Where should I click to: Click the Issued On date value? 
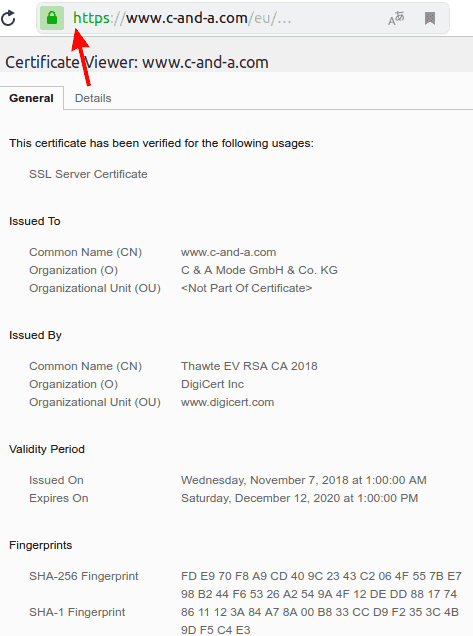(x=303, y=480)
